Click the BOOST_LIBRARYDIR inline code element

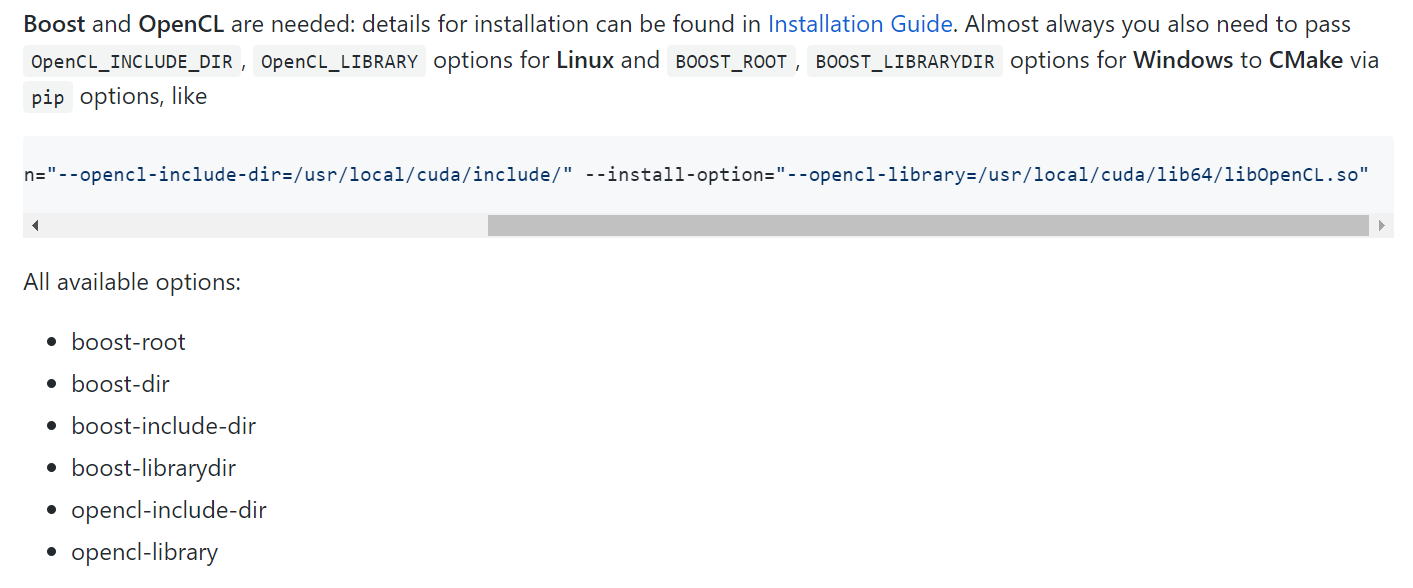tap(904, 61)
